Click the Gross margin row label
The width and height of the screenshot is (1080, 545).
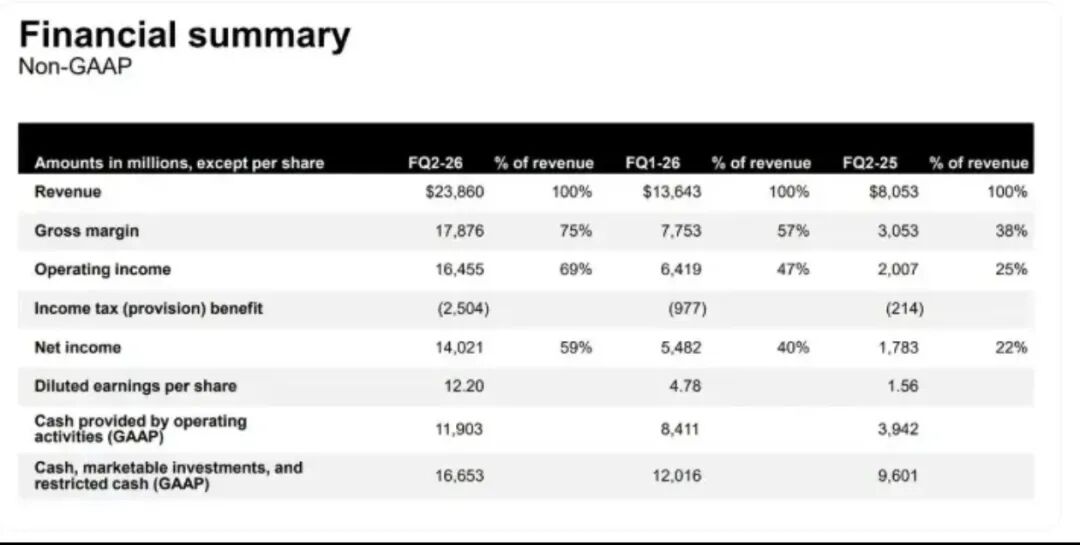87,230
